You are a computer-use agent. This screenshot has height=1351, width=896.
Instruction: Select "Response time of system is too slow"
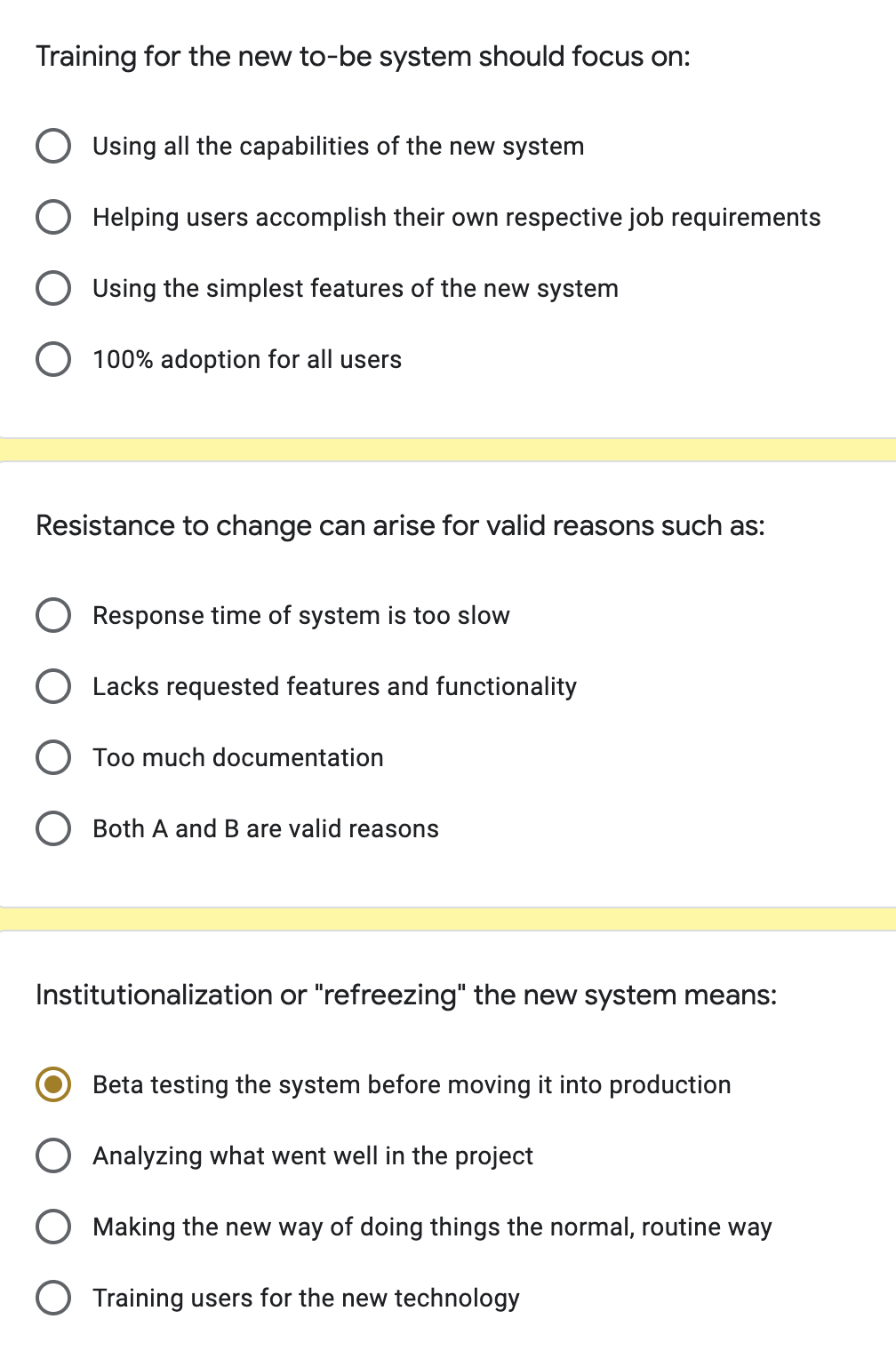[x=53, y=614]
